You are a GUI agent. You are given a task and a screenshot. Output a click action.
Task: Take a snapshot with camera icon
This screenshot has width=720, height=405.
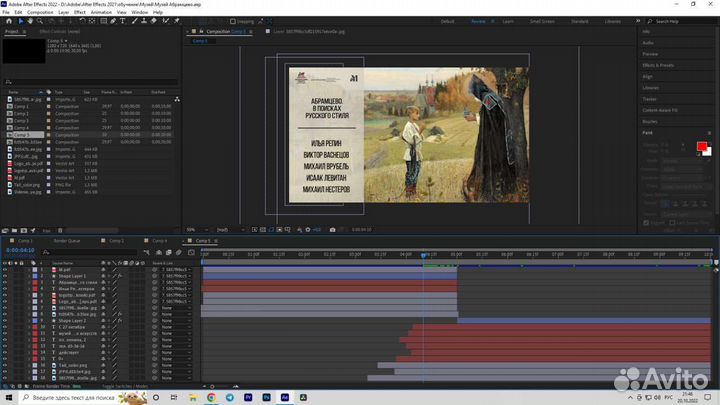point(332,230)
